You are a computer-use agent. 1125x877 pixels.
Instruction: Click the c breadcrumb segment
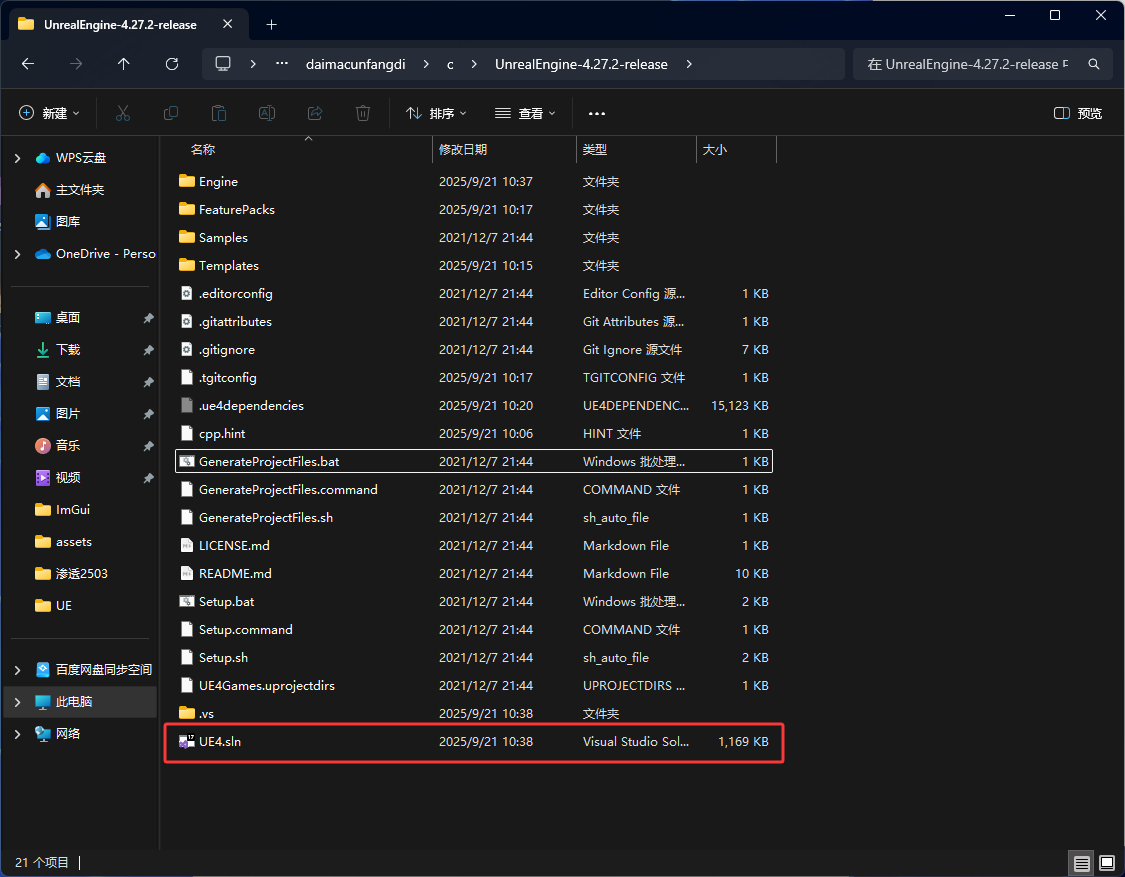point(450,64)
